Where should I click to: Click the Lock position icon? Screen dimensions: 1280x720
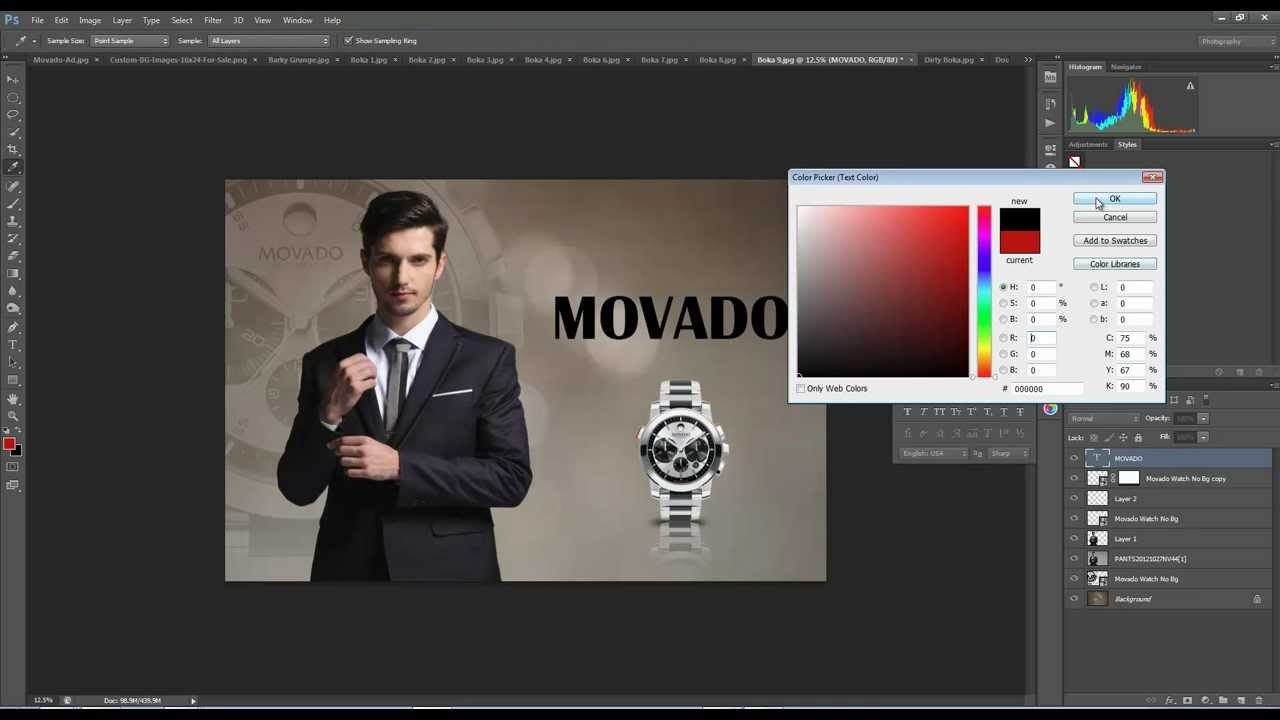coord(1123,437)
